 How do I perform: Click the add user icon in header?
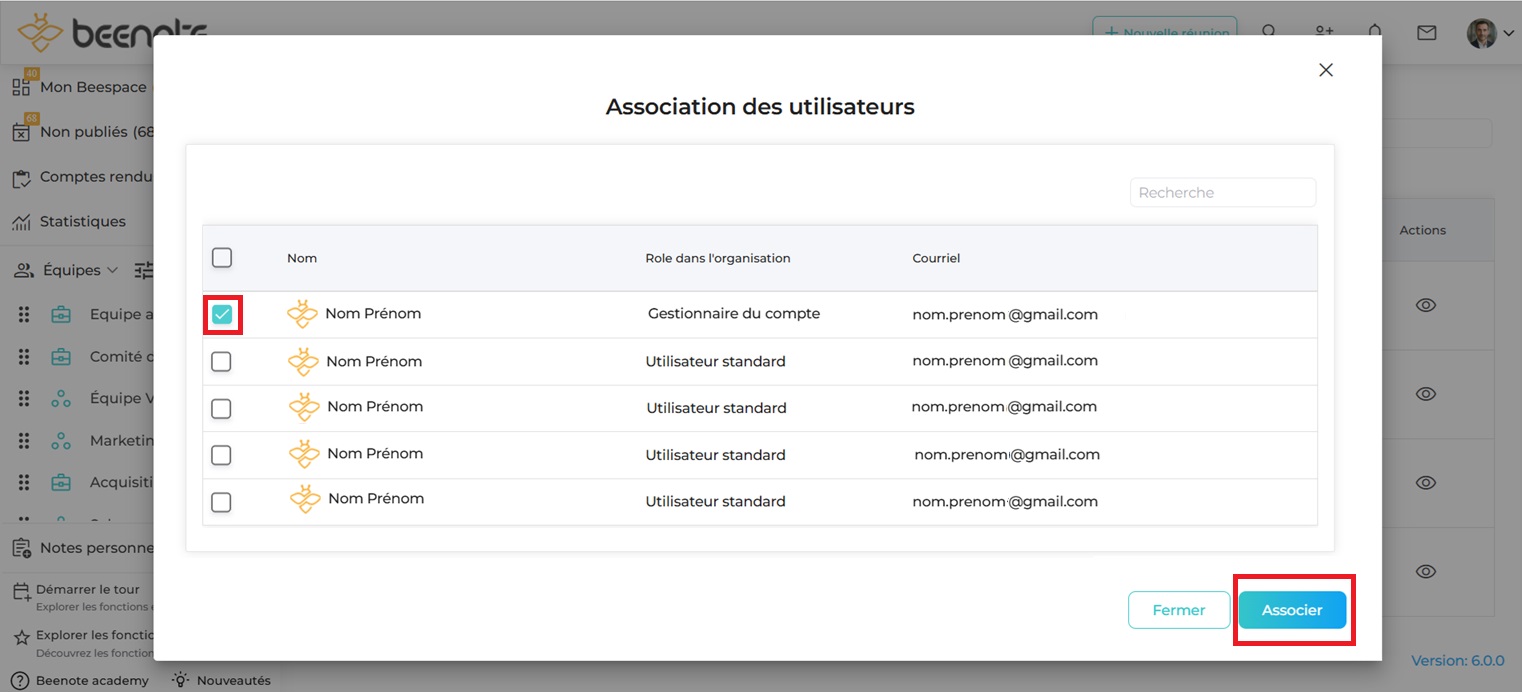pyautogui.click(x=1324, y=33)
